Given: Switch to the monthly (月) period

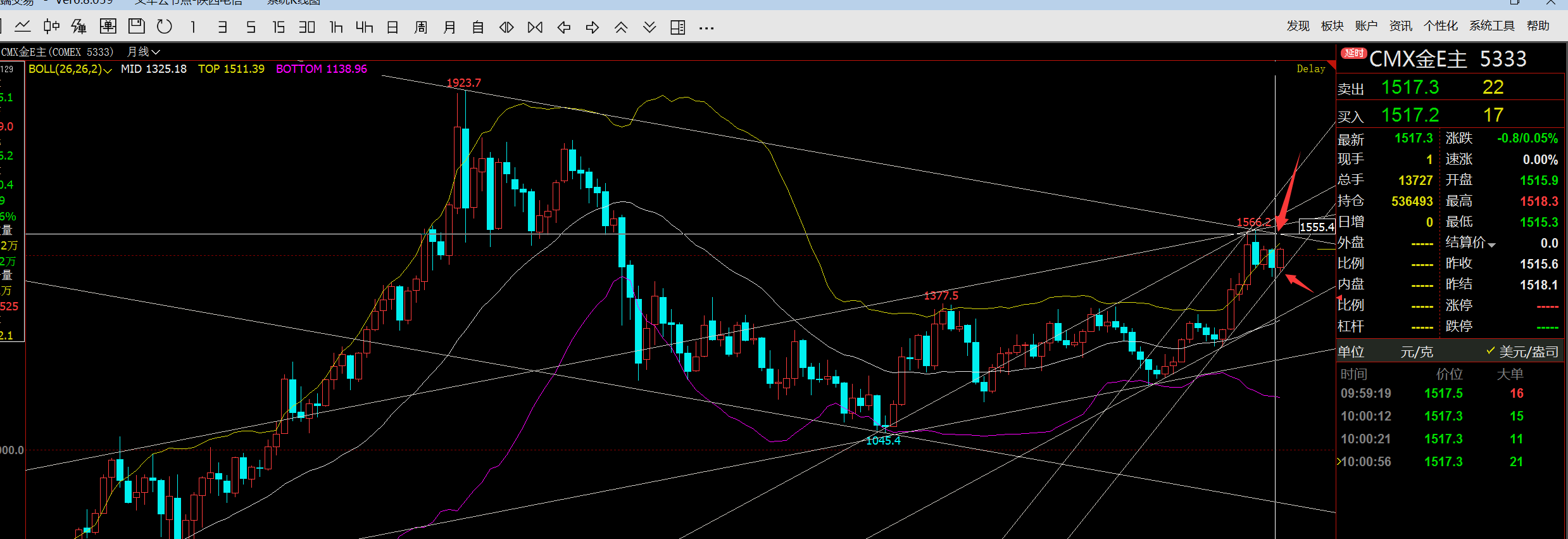Looking at the screenshot, I should [x=449, y=27].
